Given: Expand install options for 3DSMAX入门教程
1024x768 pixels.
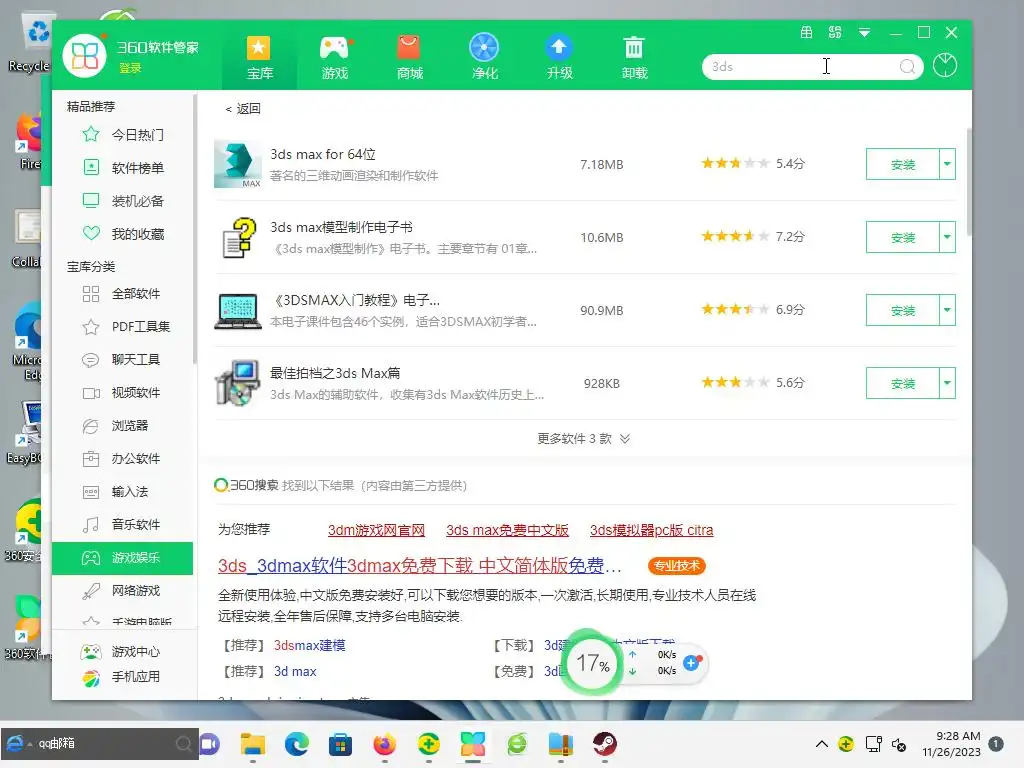Looking at the screenshot, I should click(947, 310).
